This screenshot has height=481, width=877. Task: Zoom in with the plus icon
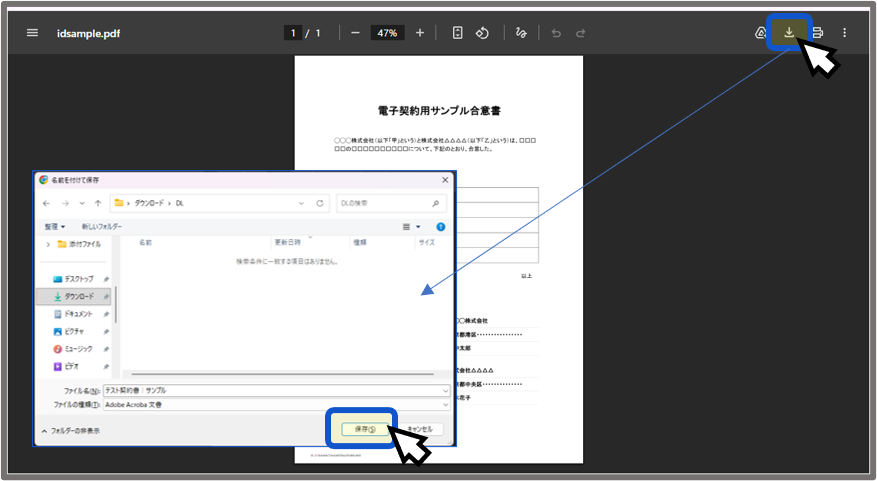click(419, 33)
